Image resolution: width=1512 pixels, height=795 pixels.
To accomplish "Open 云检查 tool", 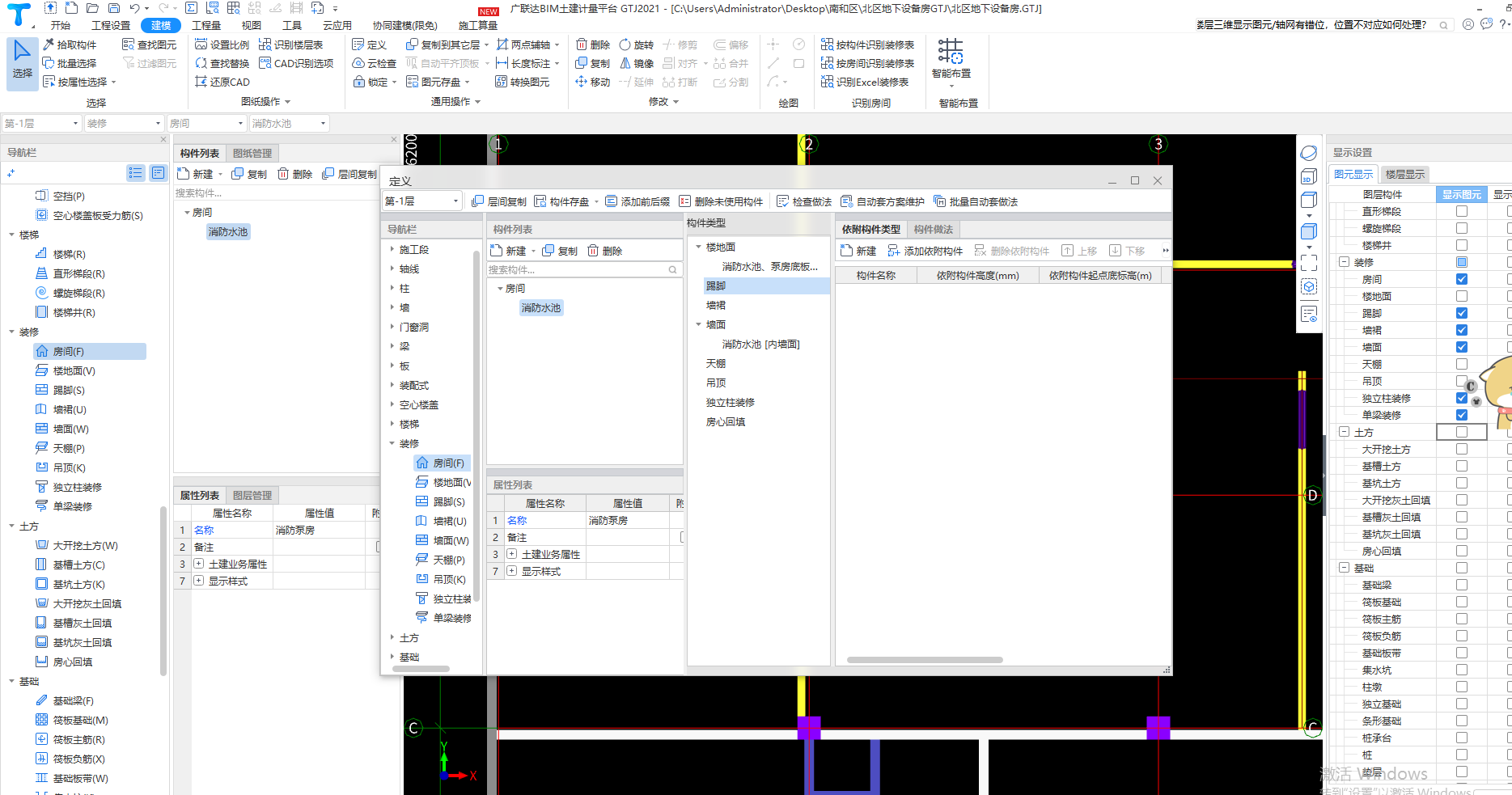I will point(374,63).
